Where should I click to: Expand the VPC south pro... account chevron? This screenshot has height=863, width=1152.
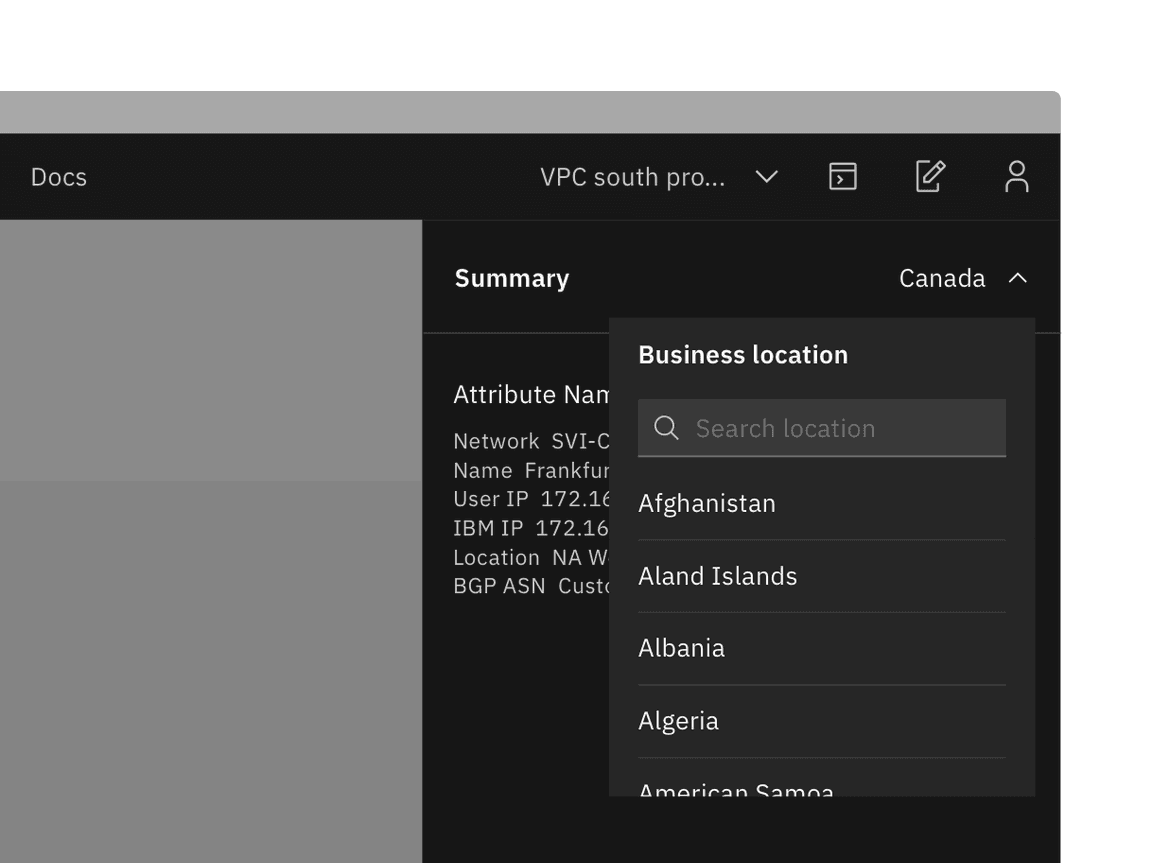pyautogui.click(x=766, y=177)
